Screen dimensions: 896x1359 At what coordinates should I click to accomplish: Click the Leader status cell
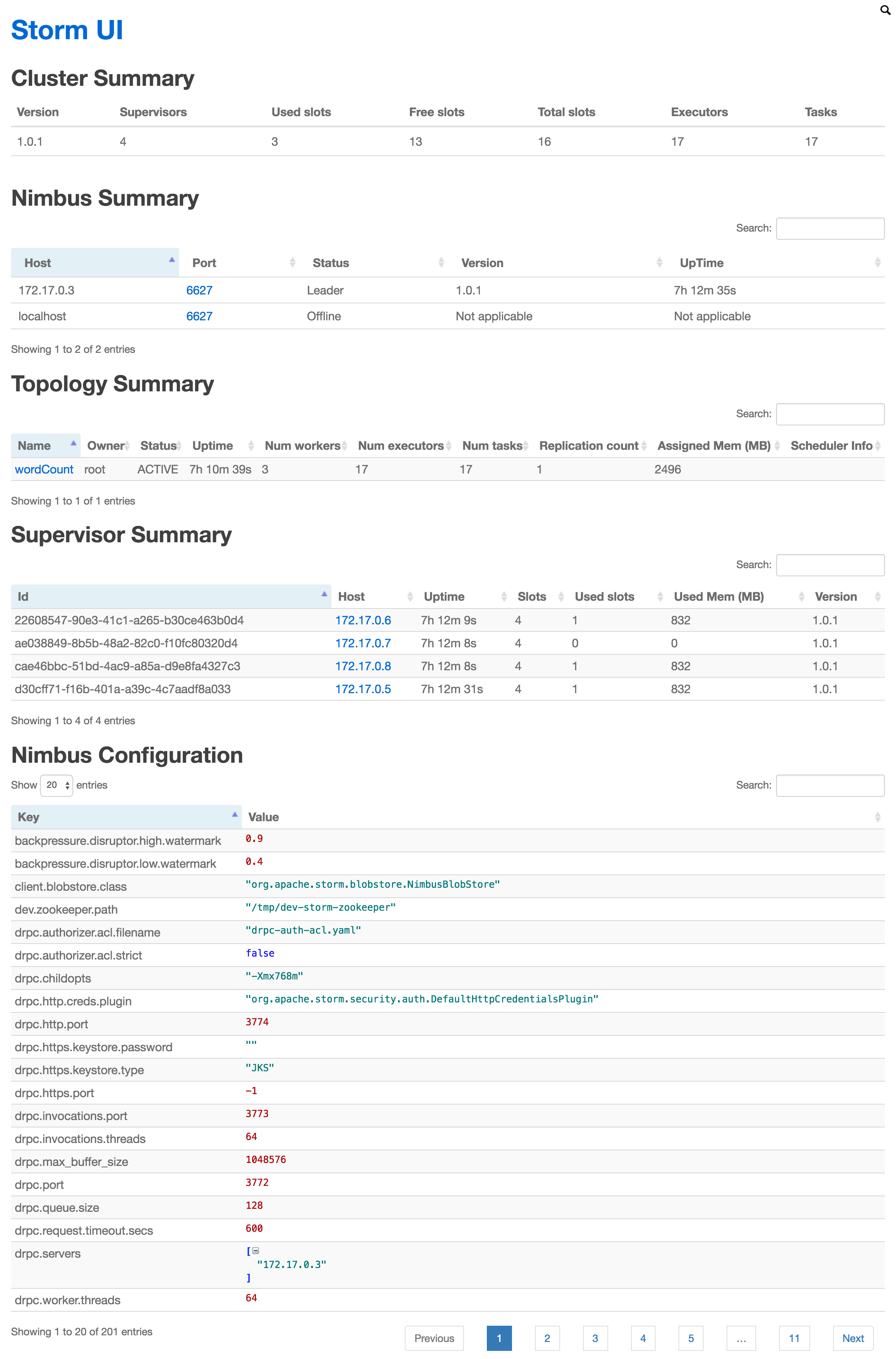coord(325,290)
